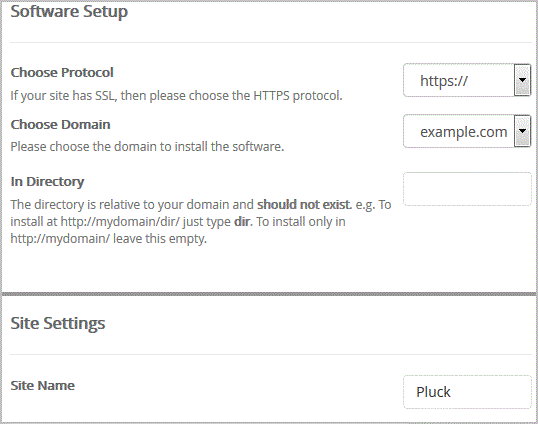Click the SSL protocol hint text
This screenshot has width=538, height=424.
click(176, 95)
